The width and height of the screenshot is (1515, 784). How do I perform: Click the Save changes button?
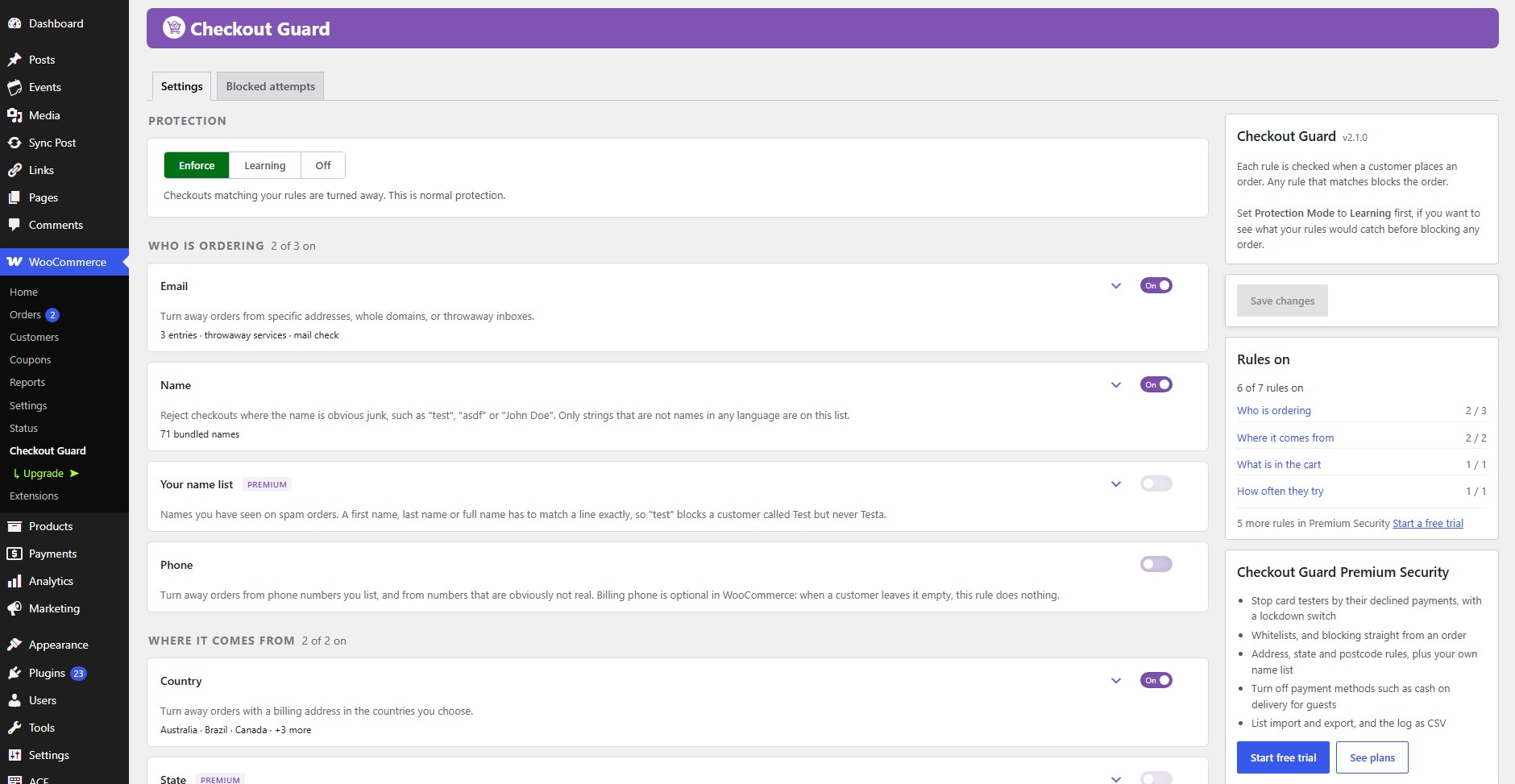click(1282, 301)
